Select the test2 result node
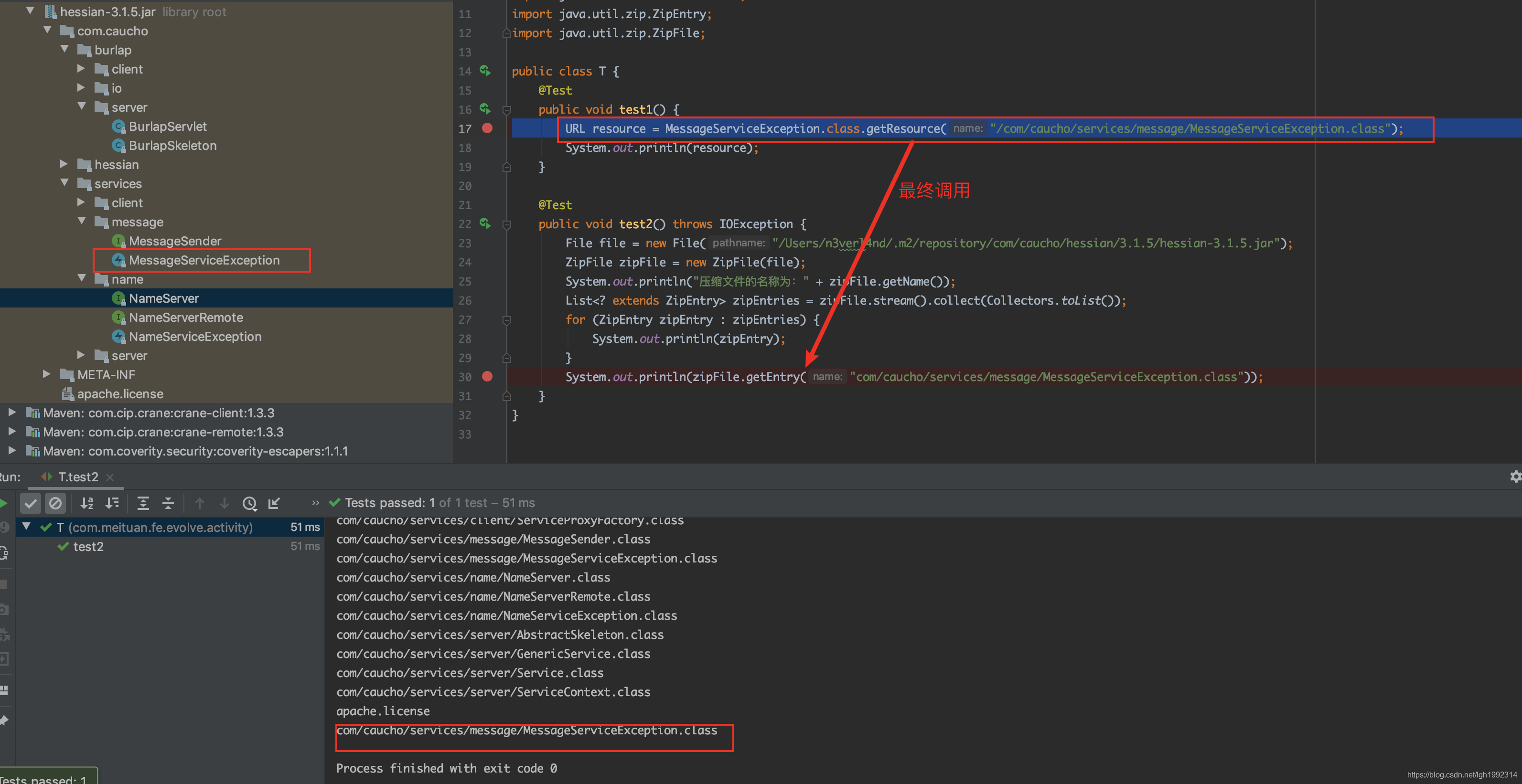Image resolution: width=1522 pixels, height=784 pixels. (88, 547)
